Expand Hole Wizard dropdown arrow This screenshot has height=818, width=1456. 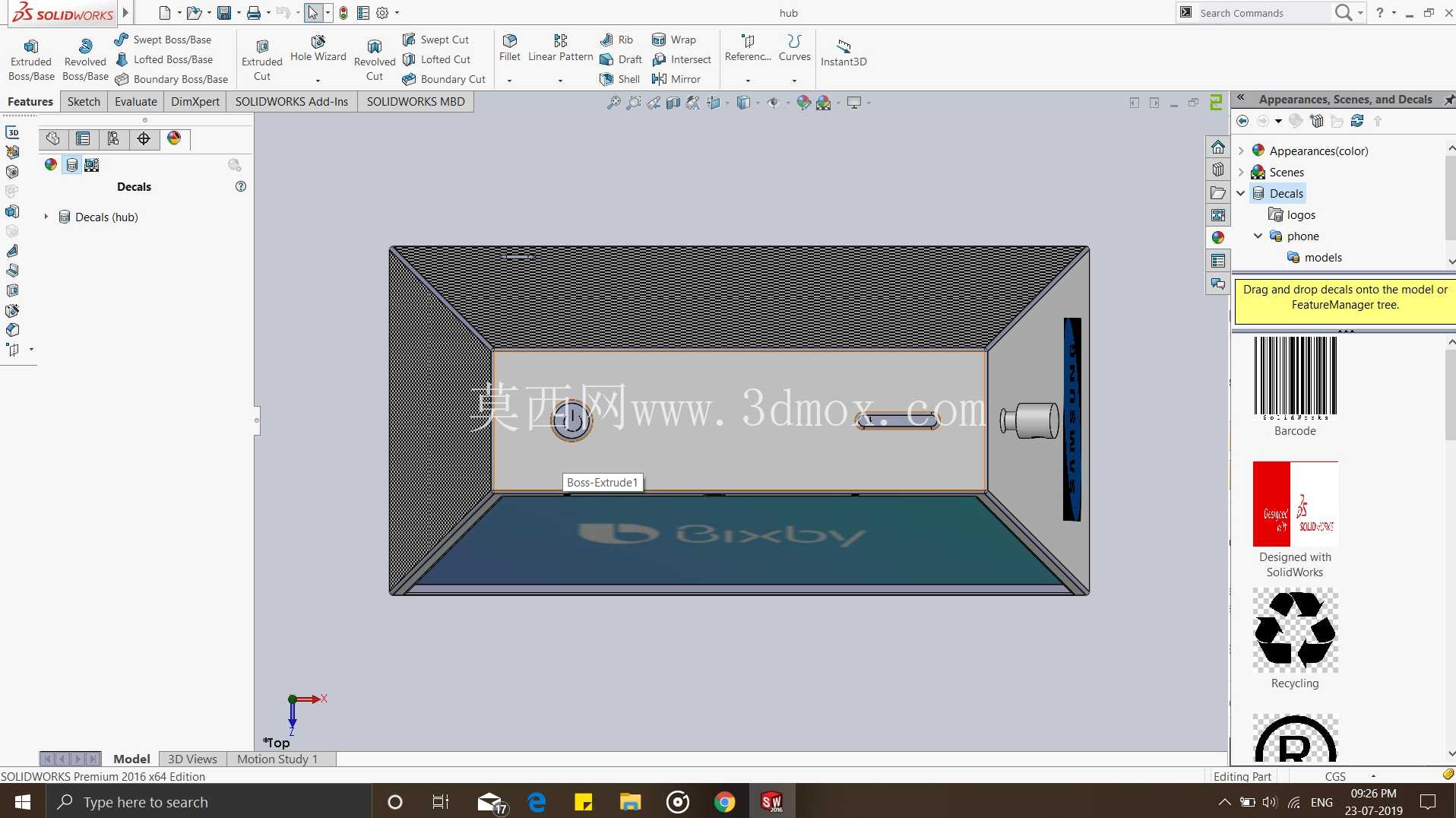[318, 80]
